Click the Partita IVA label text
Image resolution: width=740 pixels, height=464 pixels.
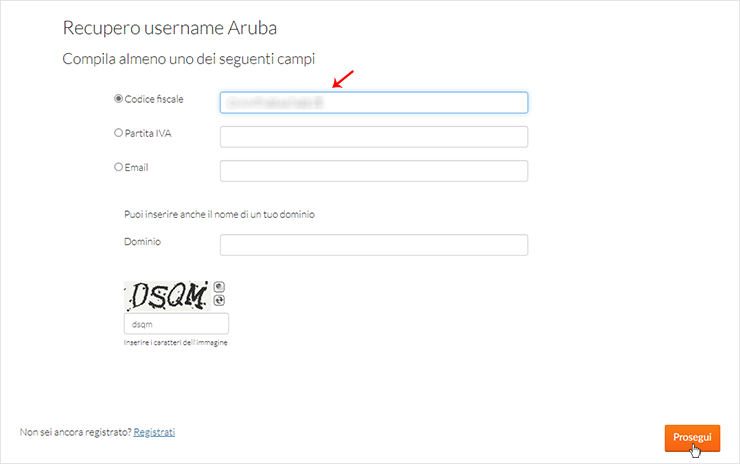(148, 133)
